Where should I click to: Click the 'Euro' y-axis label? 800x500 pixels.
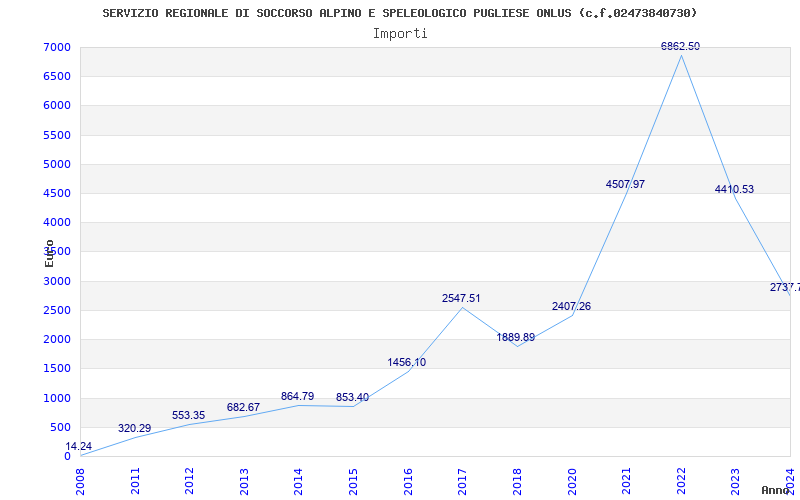(49, 253)
